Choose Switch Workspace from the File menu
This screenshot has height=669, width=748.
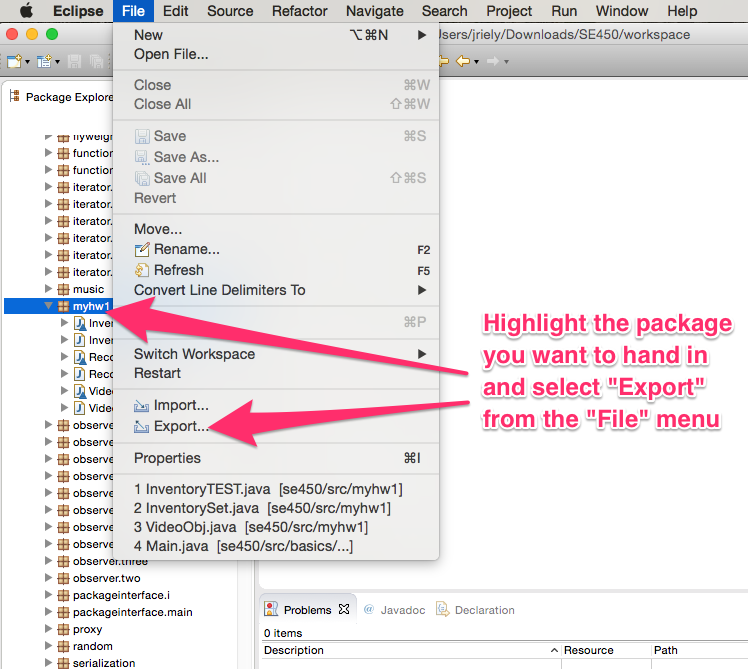(x=194, y=354)
